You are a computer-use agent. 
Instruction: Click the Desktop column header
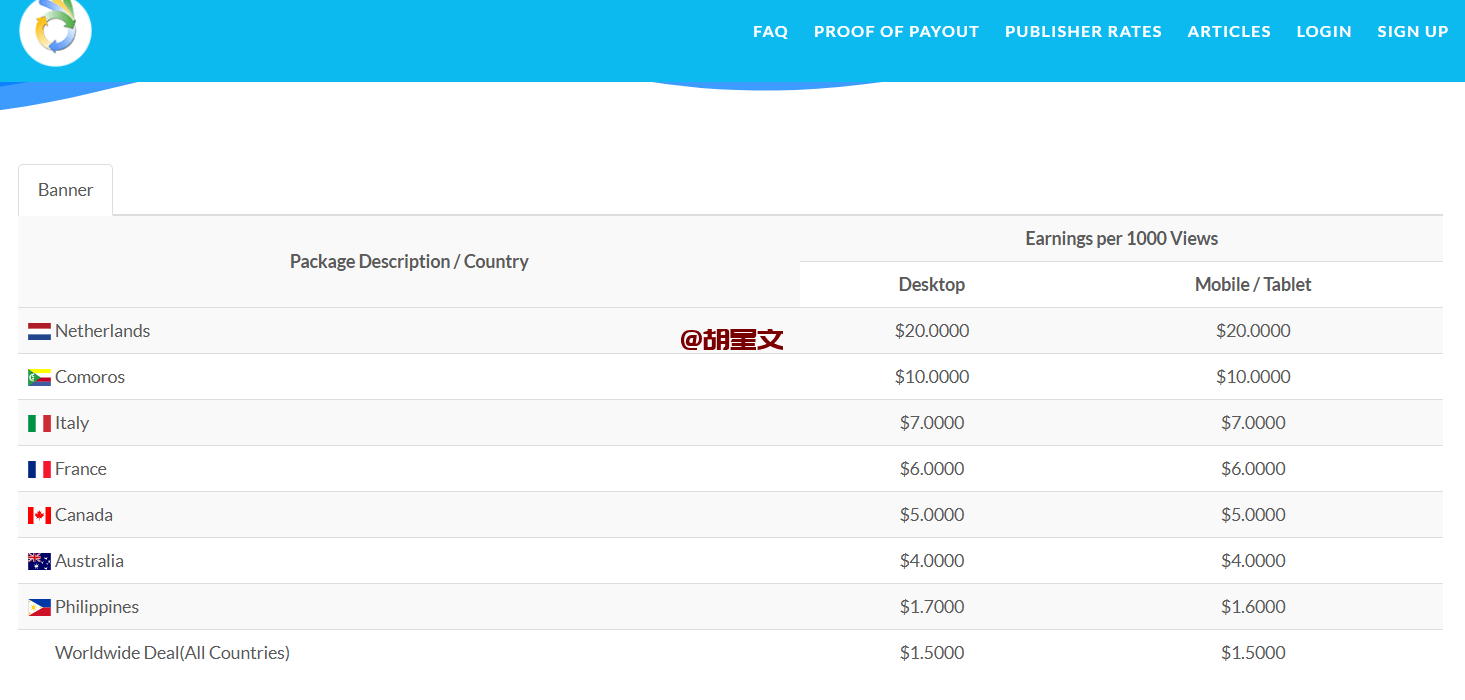[932, 285]
